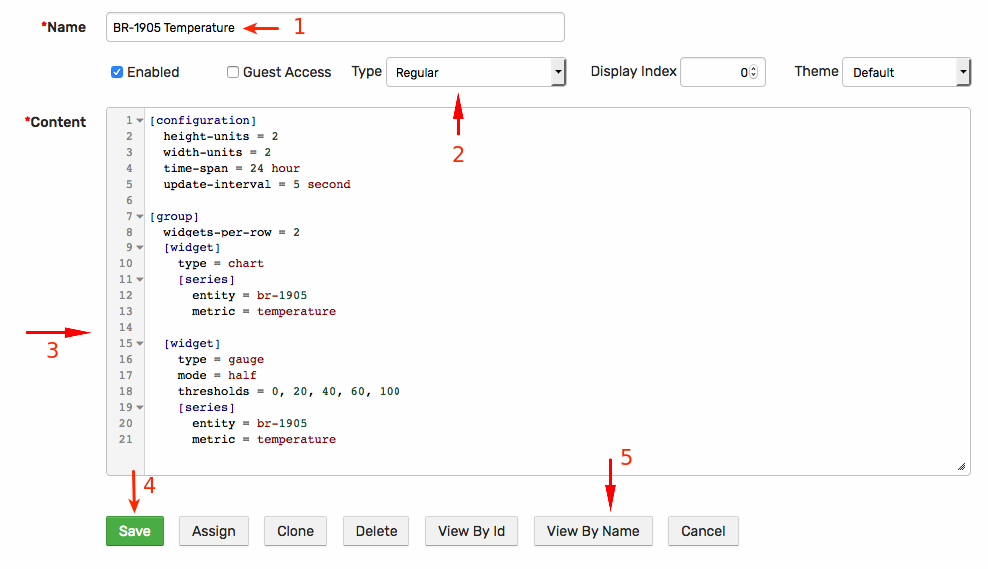Screen dimensions: 988x569
Task: Fold the first [widget] block at line 9
Action: [x=140, y=248]
